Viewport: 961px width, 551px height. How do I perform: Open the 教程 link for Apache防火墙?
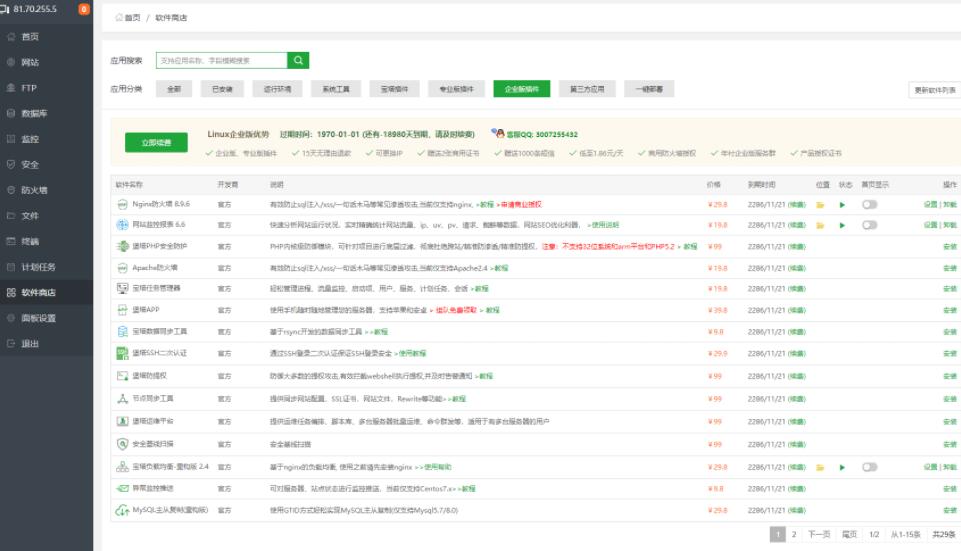click(x=501, y=268)
